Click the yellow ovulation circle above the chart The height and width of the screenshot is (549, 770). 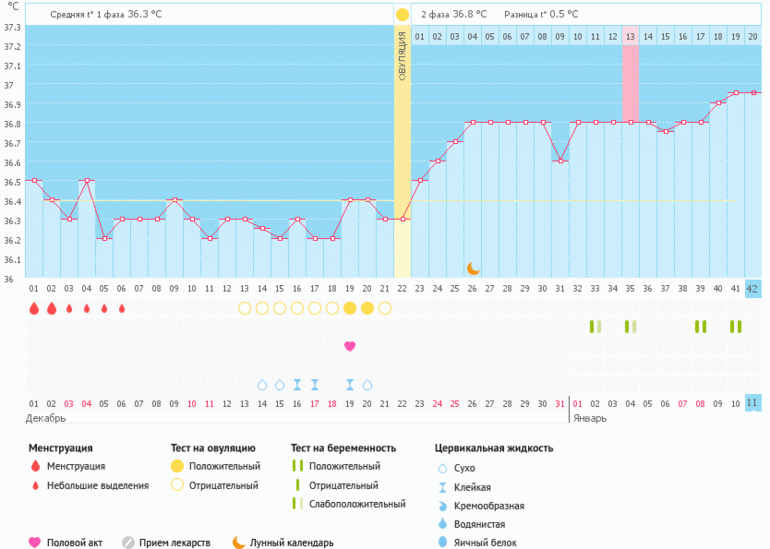402,15
